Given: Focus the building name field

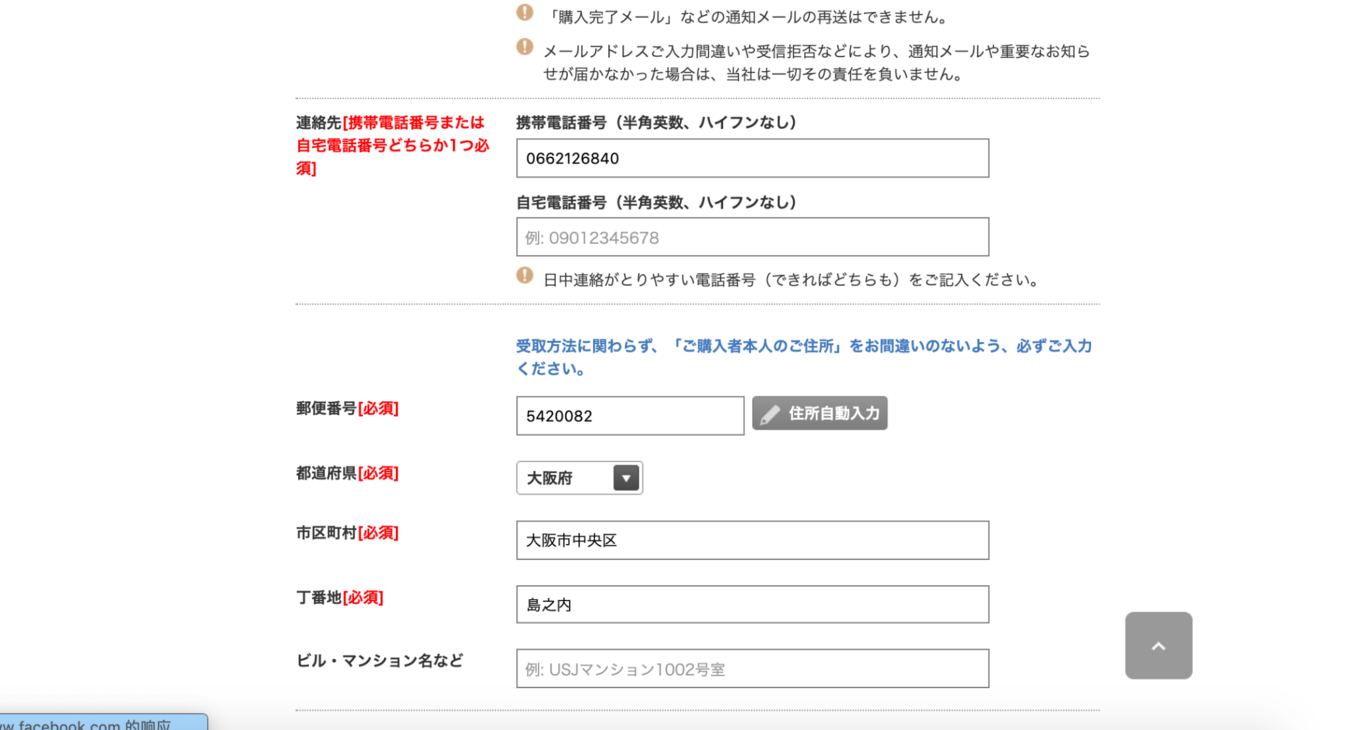Looking at the screenshot, I should click(x=752, y=668).
